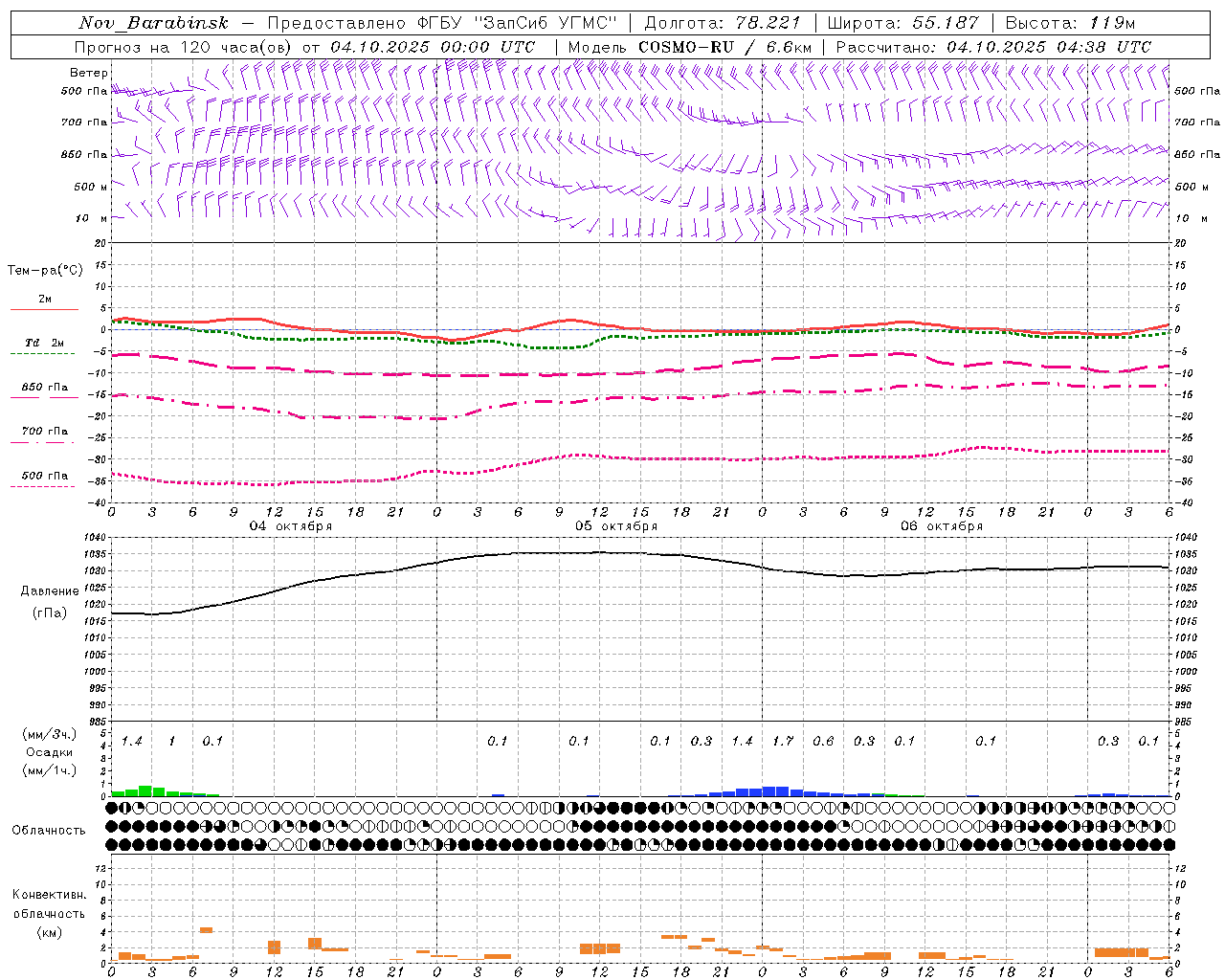The width and height of the screenshot is (1225, 980).
Task: Click the red 2м temperature legend line
Action: click(44, 309)
